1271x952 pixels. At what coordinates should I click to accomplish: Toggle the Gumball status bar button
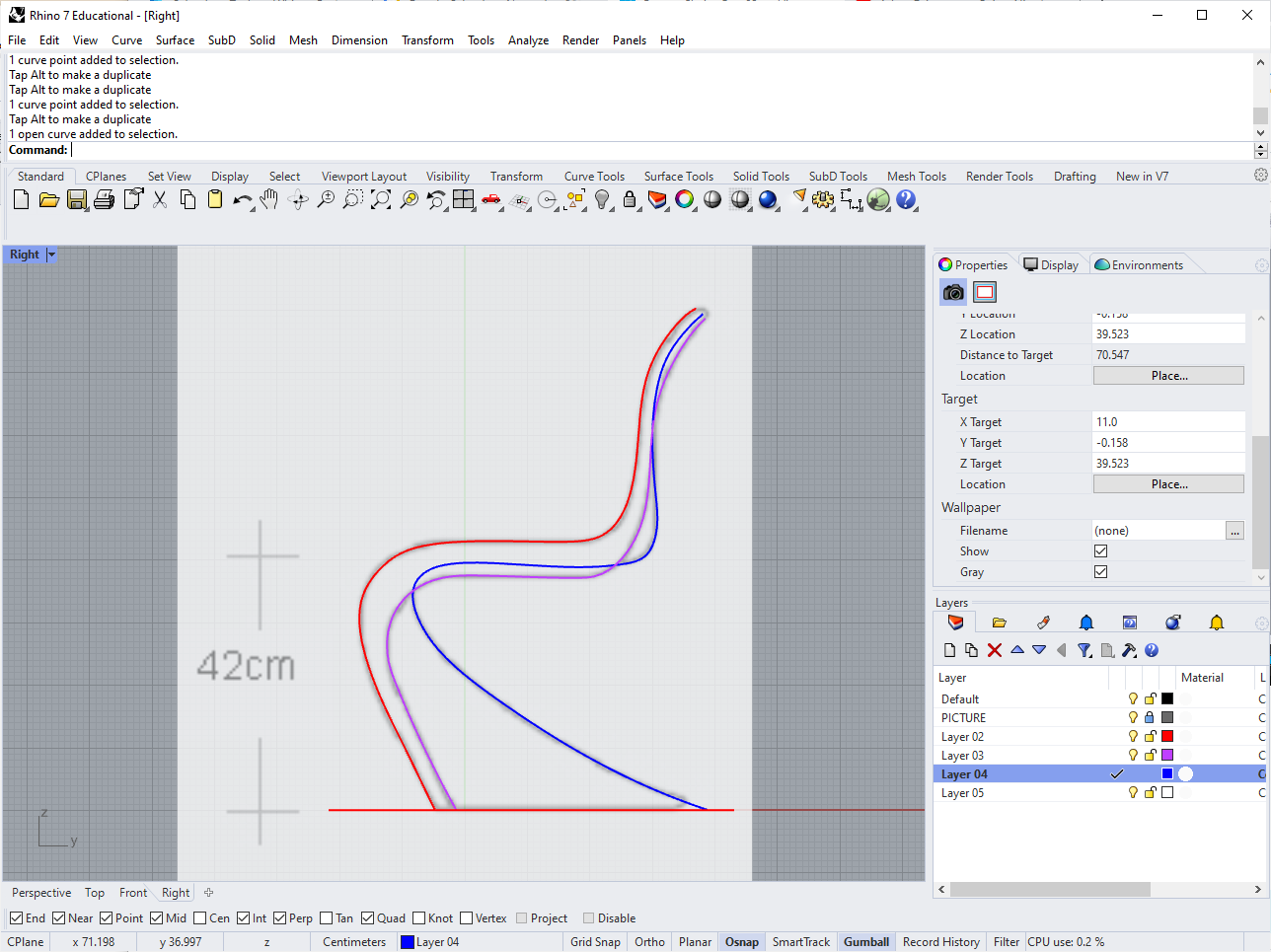[866, 942]
